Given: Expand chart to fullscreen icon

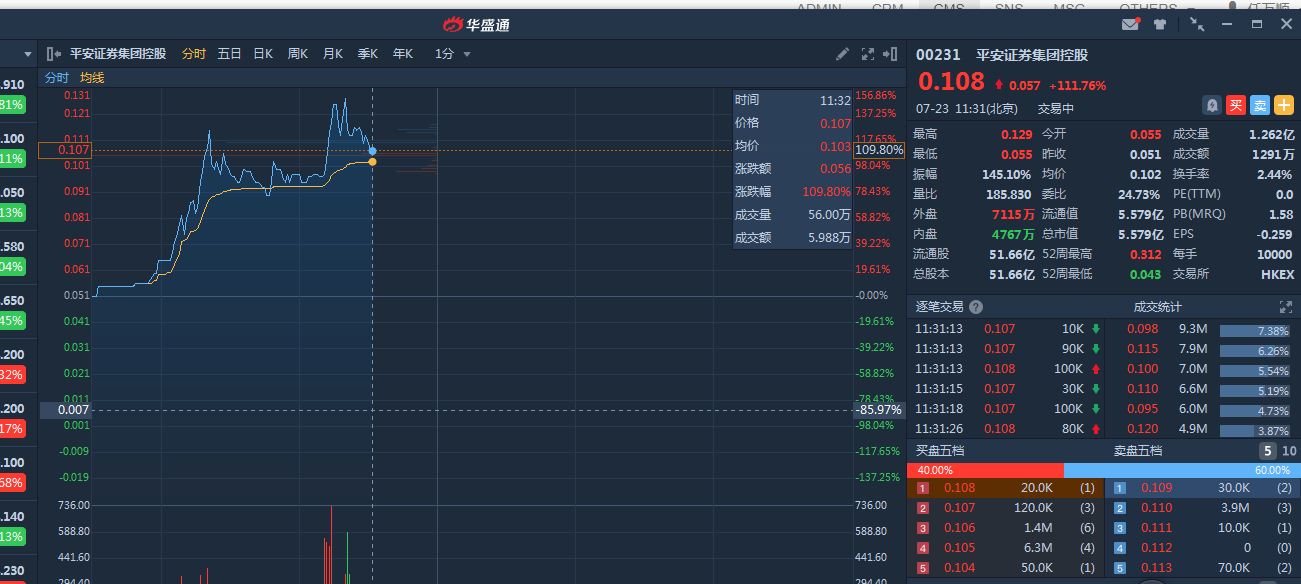Looking at the screenshot, I should [x=868, y=54].
